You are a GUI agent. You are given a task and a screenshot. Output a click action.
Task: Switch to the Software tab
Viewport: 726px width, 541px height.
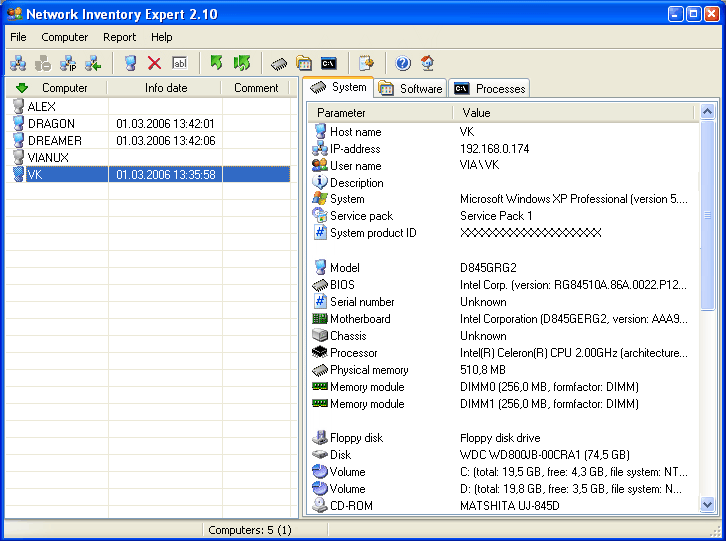click(x=410, y=88)
